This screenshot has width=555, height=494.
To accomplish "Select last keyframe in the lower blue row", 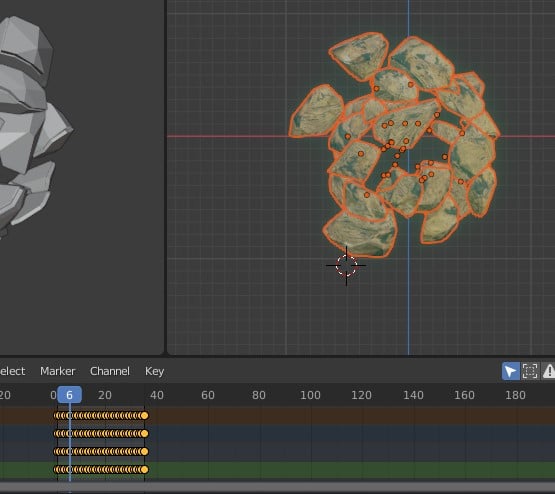I will pyautogui.click(x=144, y=452).
